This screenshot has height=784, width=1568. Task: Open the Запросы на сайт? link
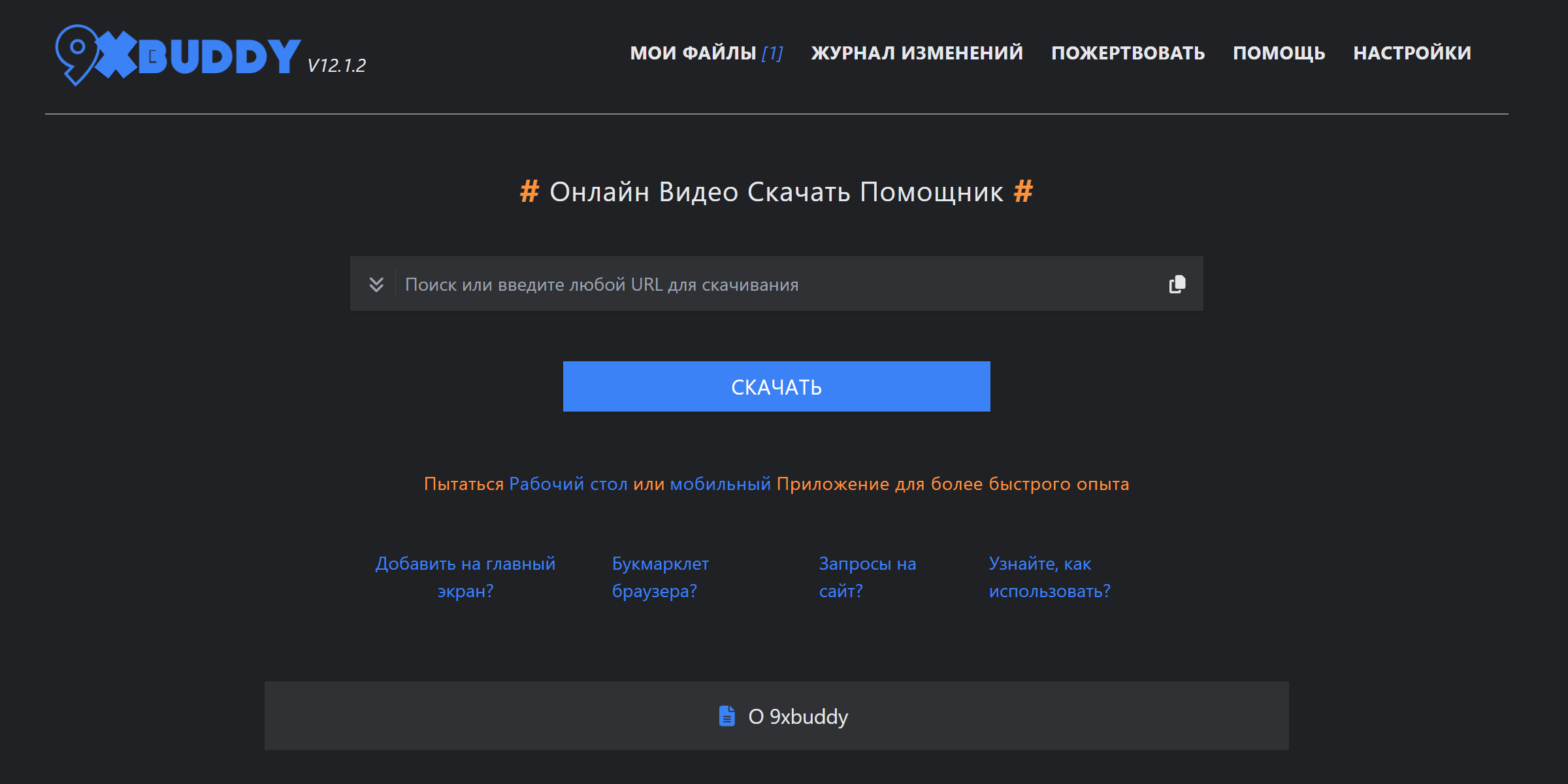tap(868, 576)
